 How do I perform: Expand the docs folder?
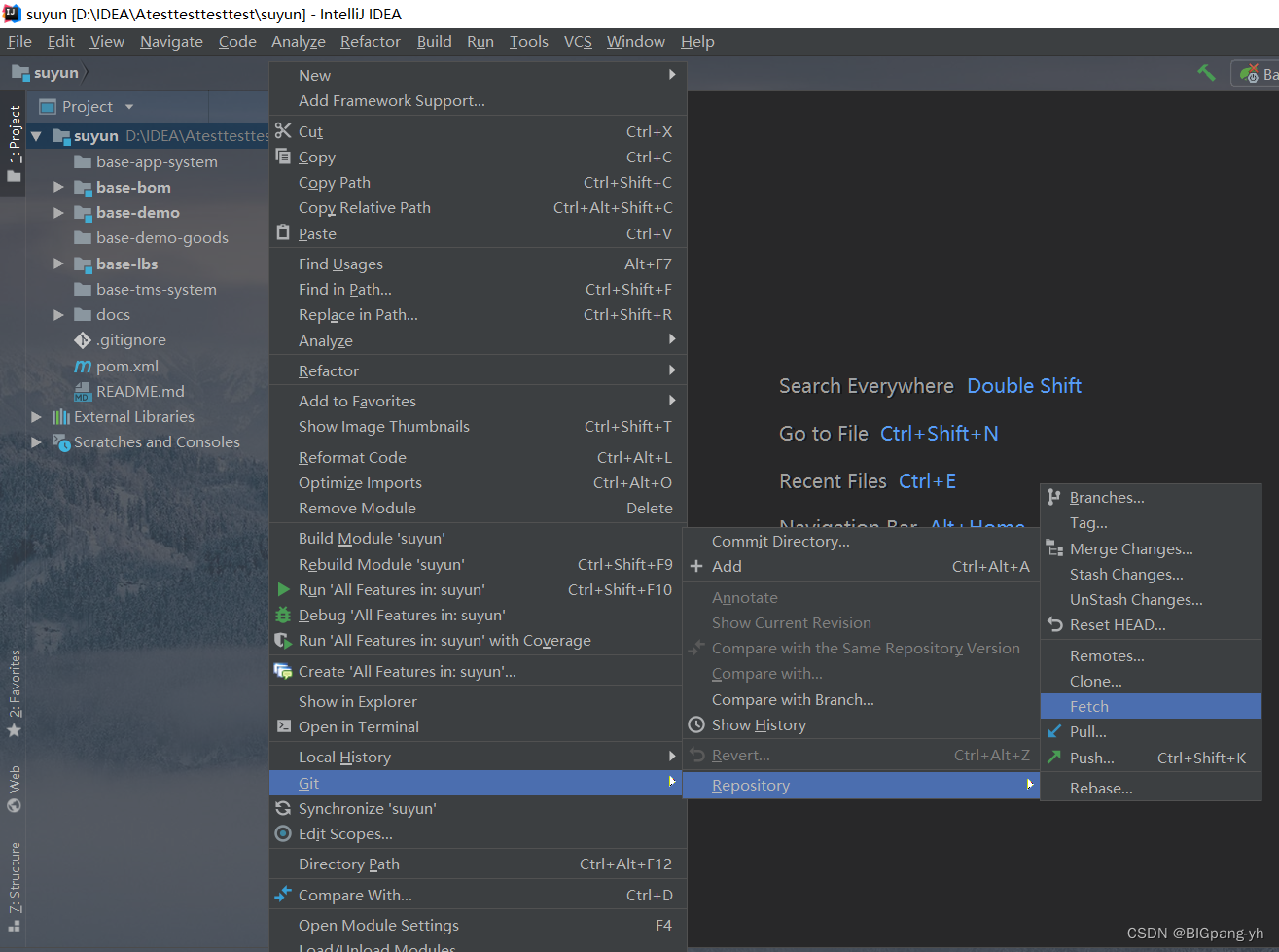point(58,314)
